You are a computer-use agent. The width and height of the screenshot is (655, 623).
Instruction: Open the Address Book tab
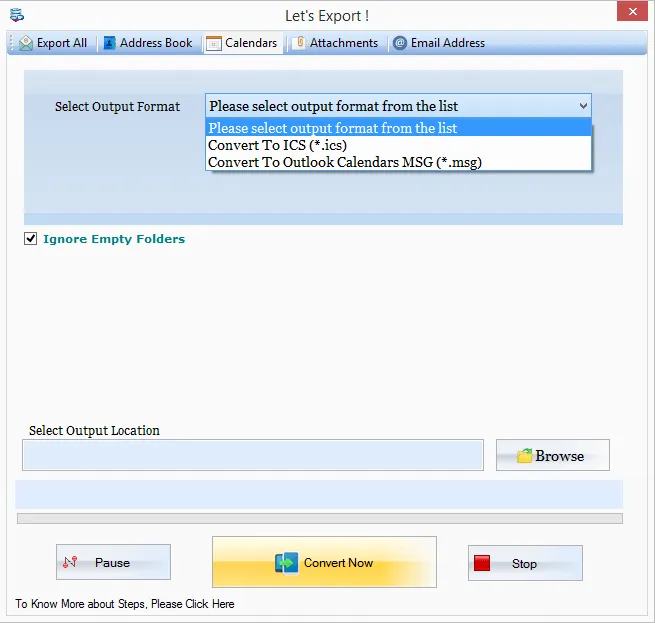tap(148, 43)
